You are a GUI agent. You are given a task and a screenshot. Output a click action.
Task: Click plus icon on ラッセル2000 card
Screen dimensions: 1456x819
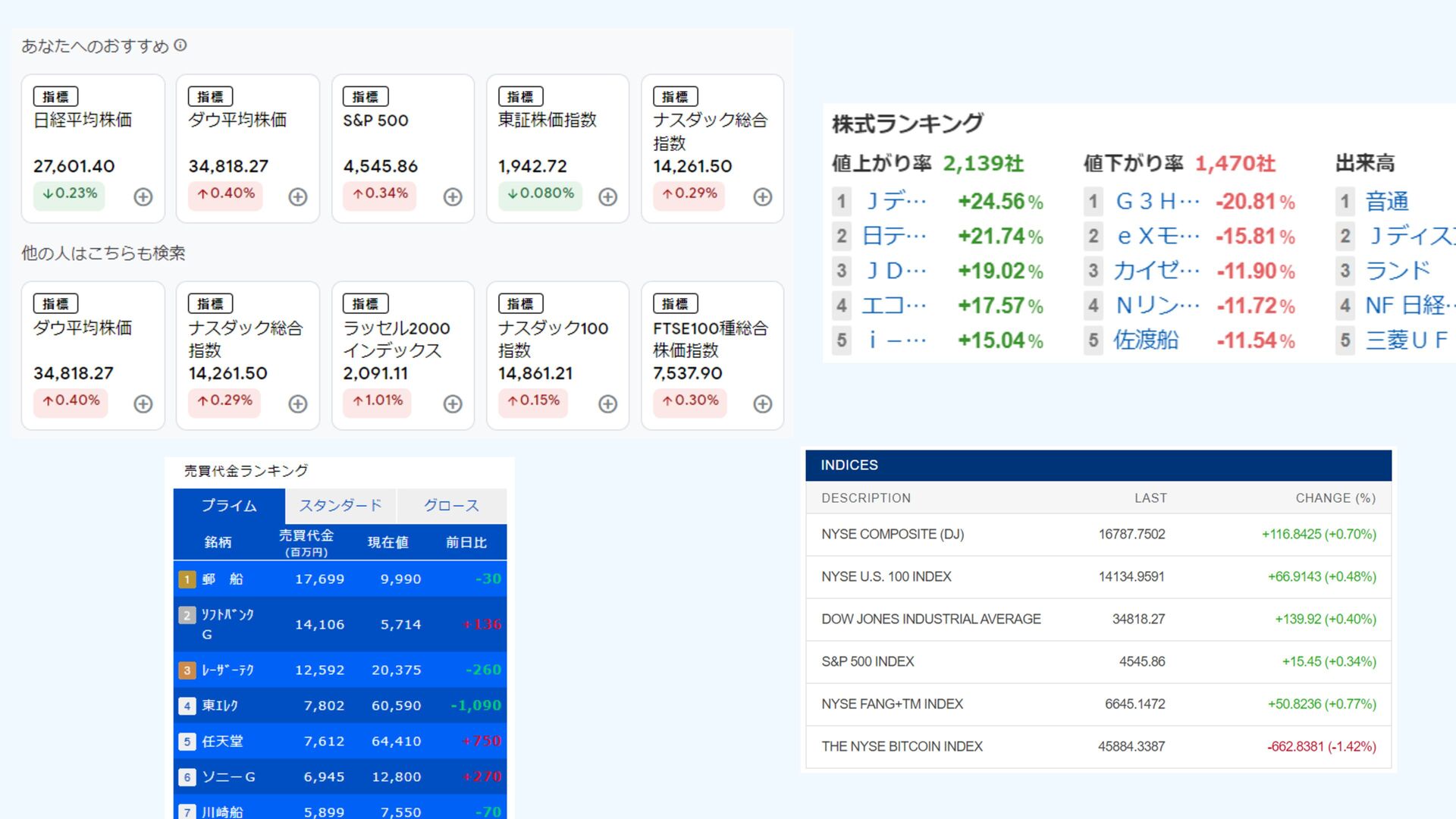pyautogui.click(x=453, y=404)
